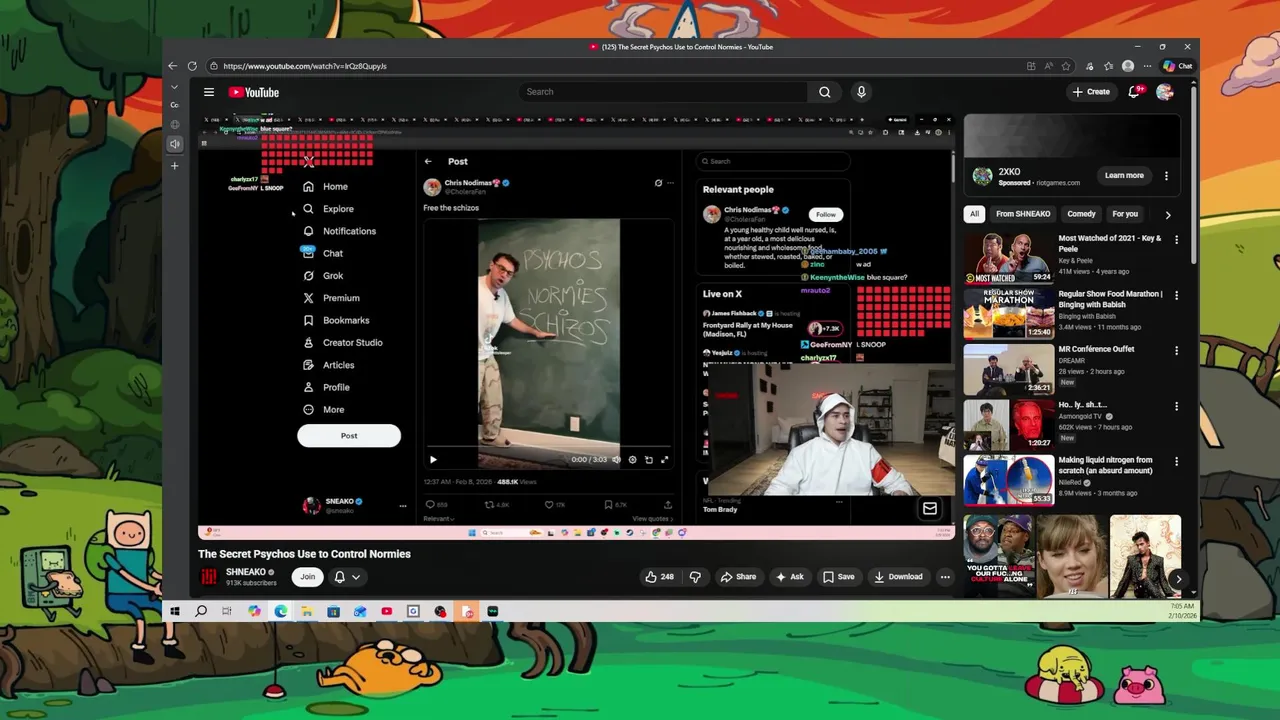Open browser settings and more menu
Viewport: 1280px width, 720px height.
(x=1147, y=66)
